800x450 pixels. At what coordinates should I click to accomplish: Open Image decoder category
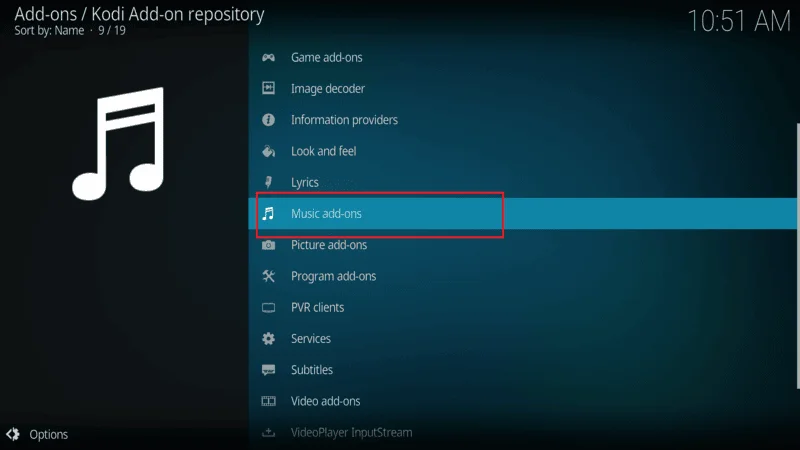click(x=522, y=89)
